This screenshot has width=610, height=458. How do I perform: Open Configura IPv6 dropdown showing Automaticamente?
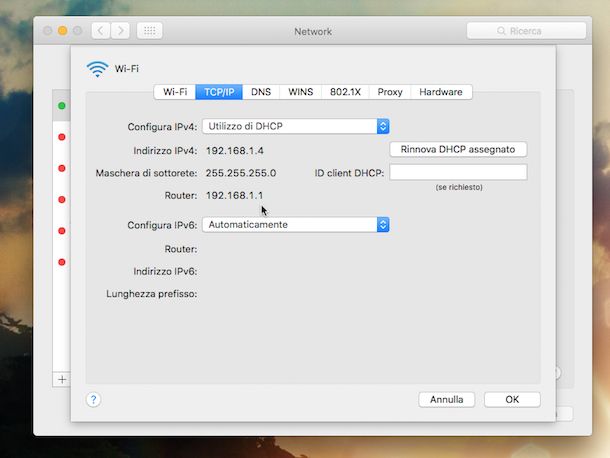click(x=296, y=225)
